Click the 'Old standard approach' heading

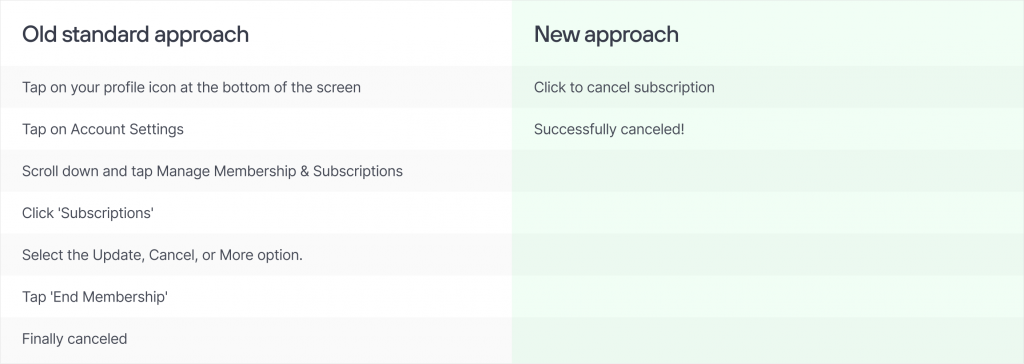(135, 34)
